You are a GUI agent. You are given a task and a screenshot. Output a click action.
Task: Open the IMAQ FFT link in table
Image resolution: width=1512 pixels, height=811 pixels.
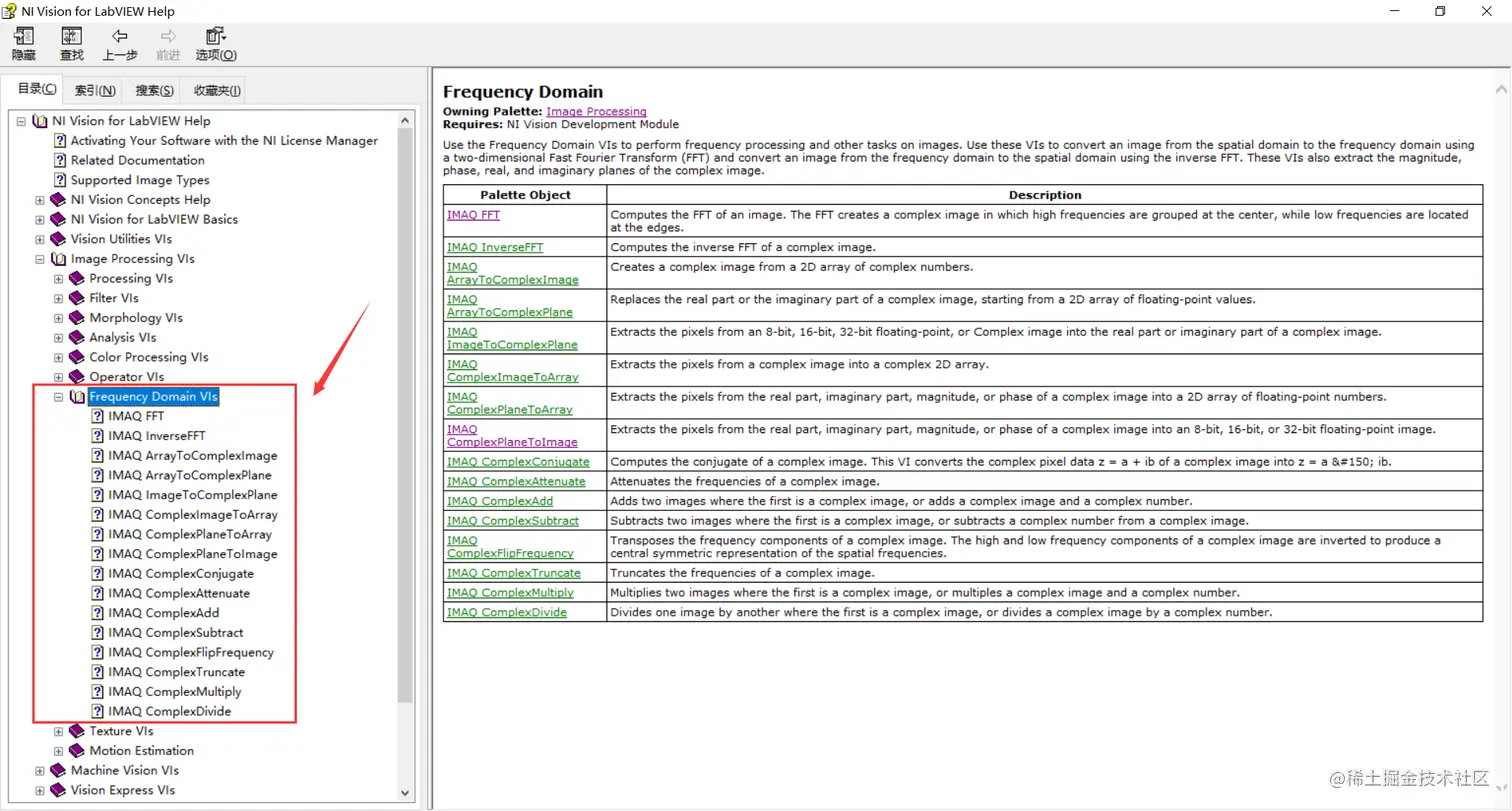(x=473, y=215)
